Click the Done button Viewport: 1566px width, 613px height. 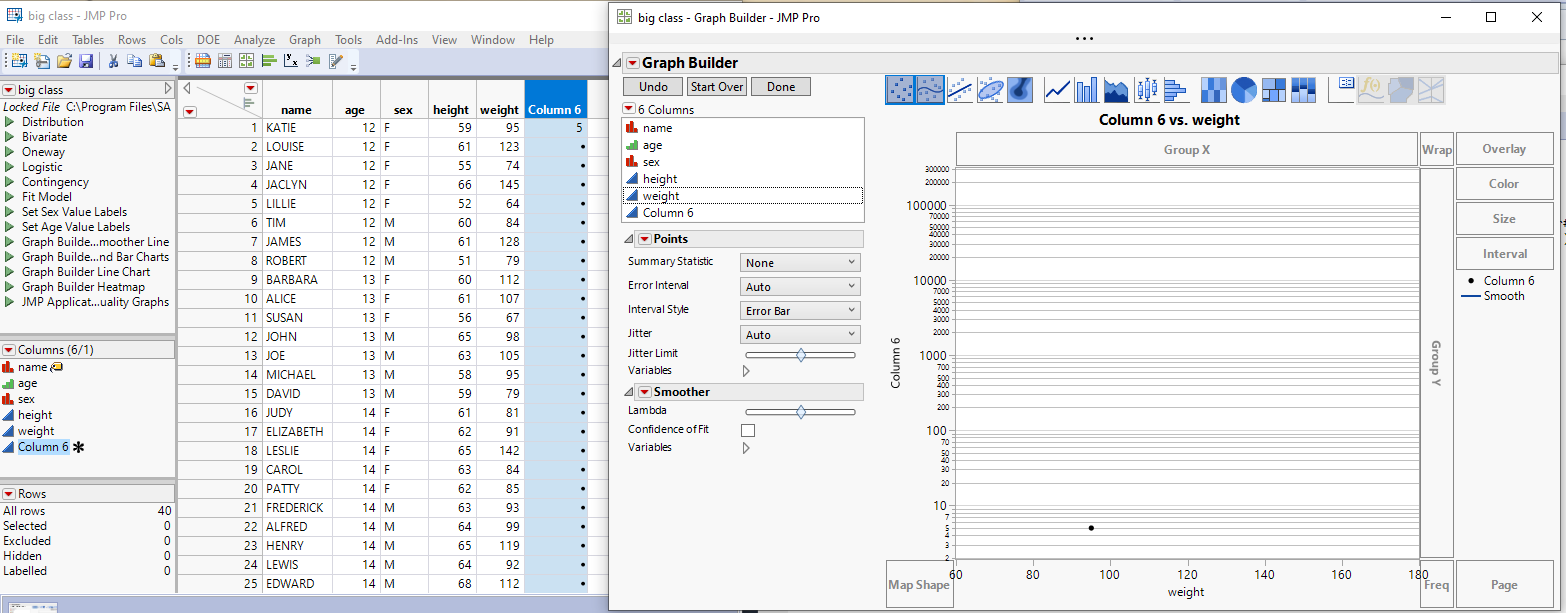point(780,86)
